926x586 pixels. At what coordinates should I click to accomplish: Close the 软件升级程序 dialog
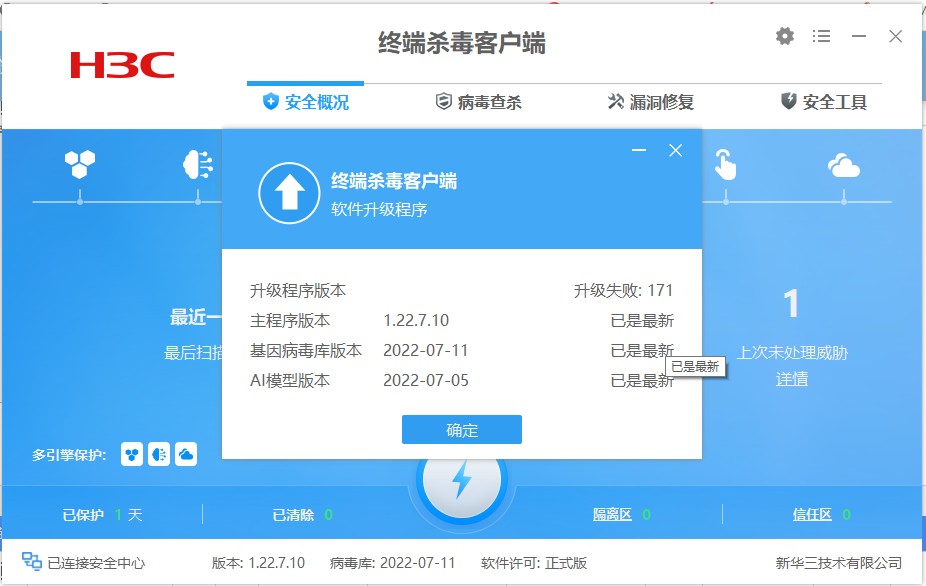pos(676,151)
